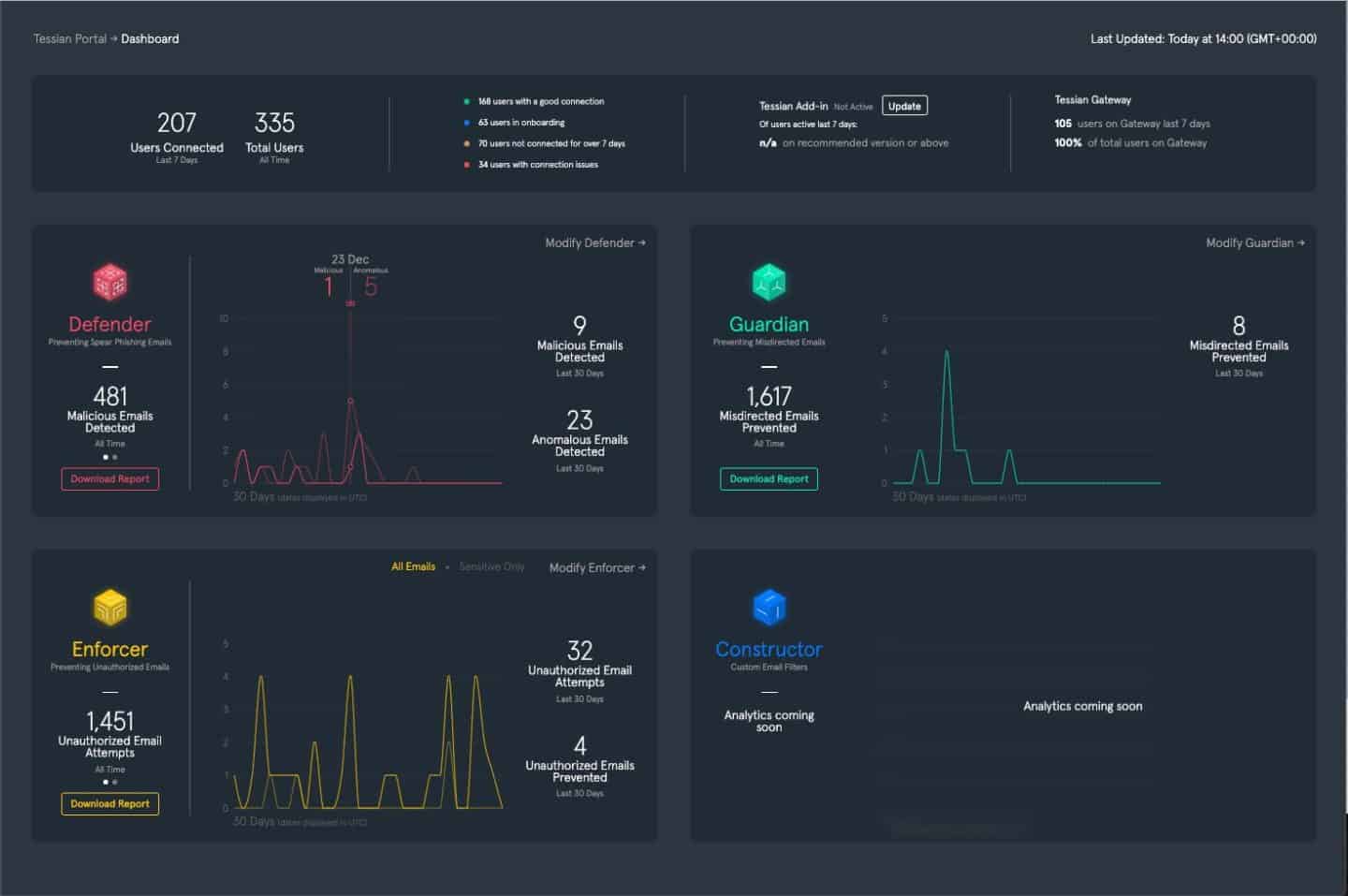Open Modify Guardian settings

coord(1254,242)
